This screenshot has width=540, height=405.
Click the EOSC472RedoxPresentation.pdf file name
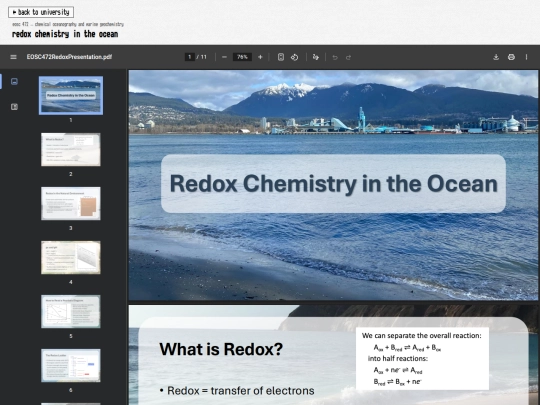(x=69, y=57)
